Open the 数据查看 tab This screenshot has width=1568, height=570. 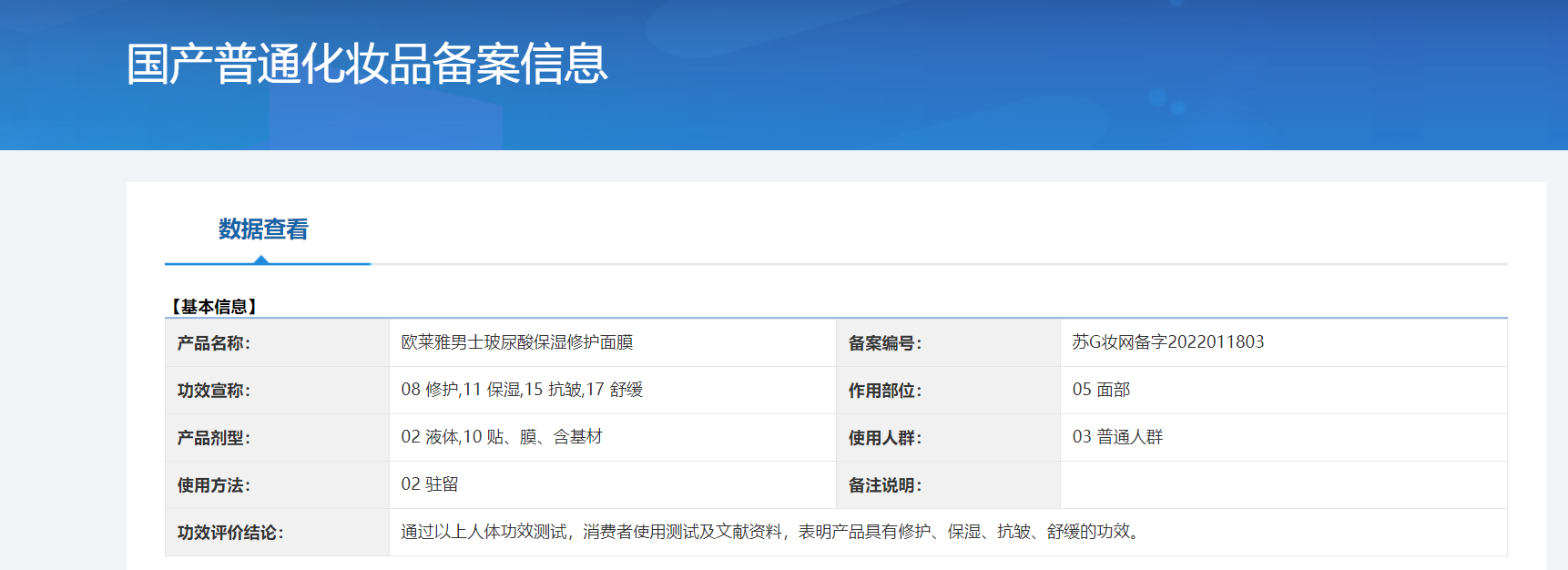click(263, 229)
